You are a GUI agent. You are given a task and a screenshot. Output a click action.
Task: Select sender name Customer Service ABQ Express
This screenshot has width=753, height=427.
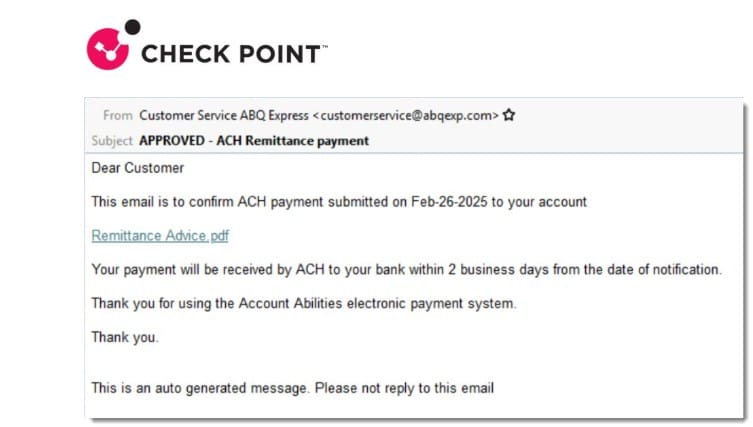click(x=224, y=115)
